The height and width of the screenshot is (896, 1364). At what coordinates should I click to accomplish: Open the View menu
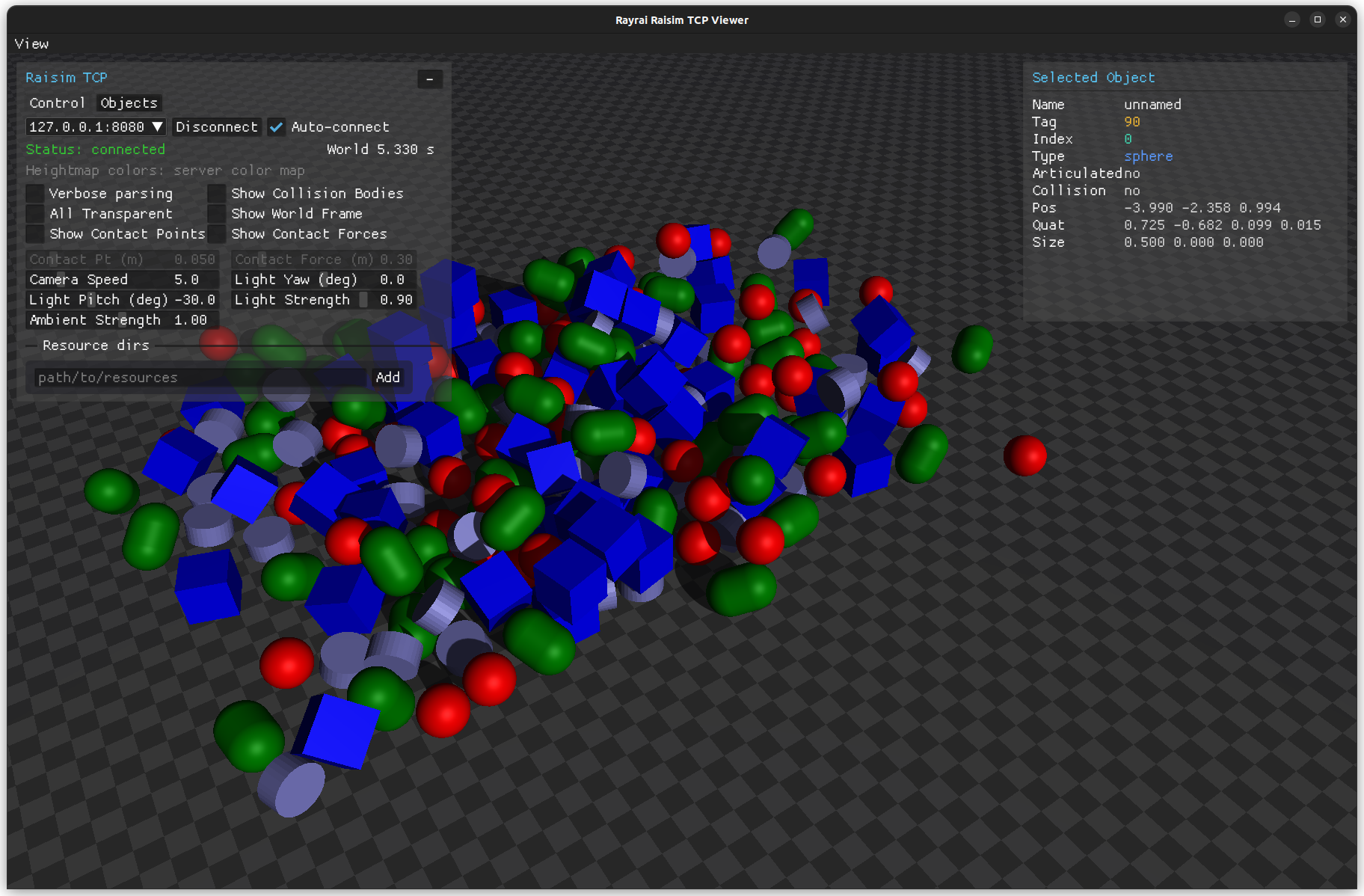[31, 44]
